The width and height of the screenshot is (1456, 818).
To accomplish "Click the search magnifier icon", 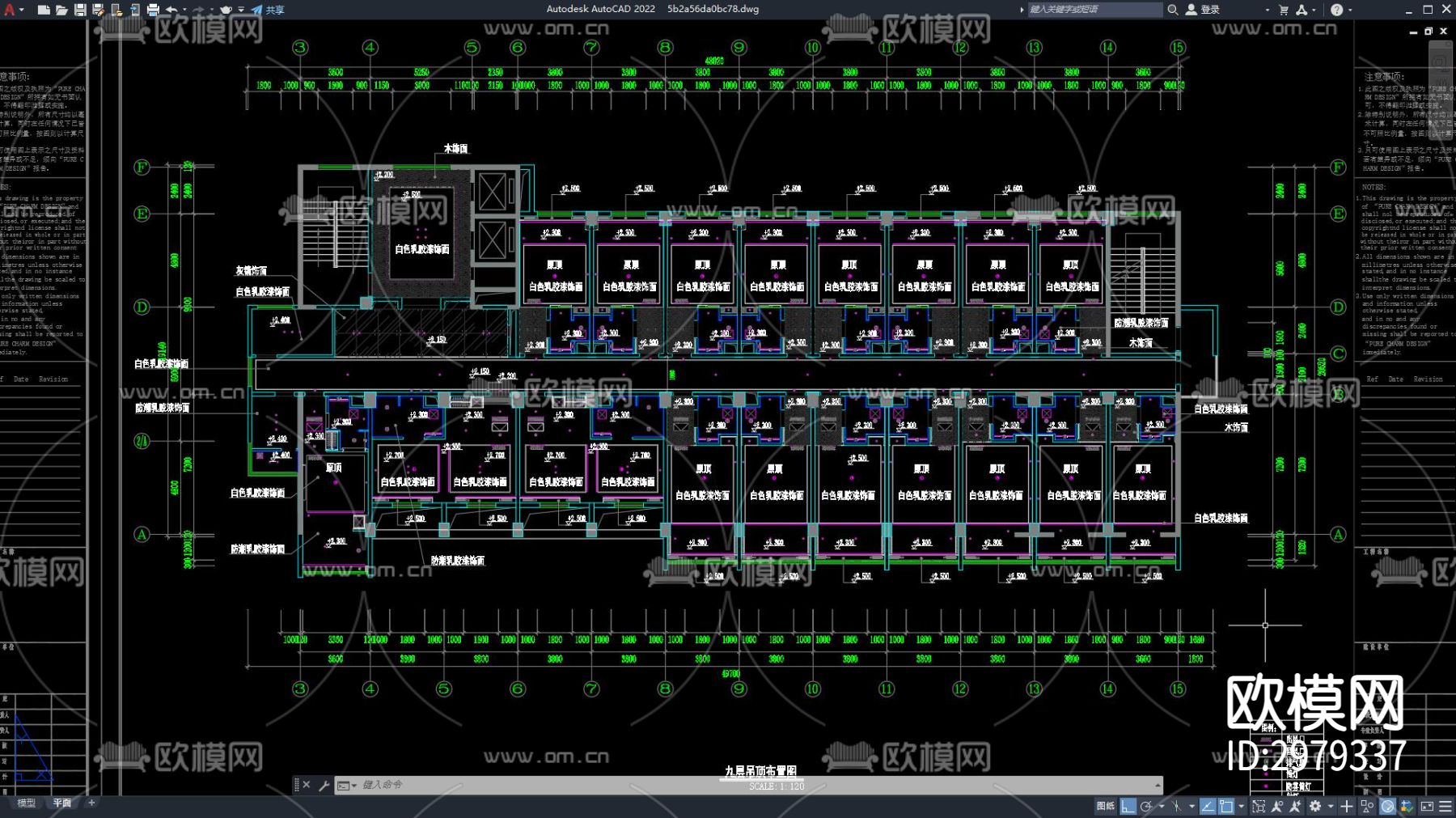I will (1173, 10).
